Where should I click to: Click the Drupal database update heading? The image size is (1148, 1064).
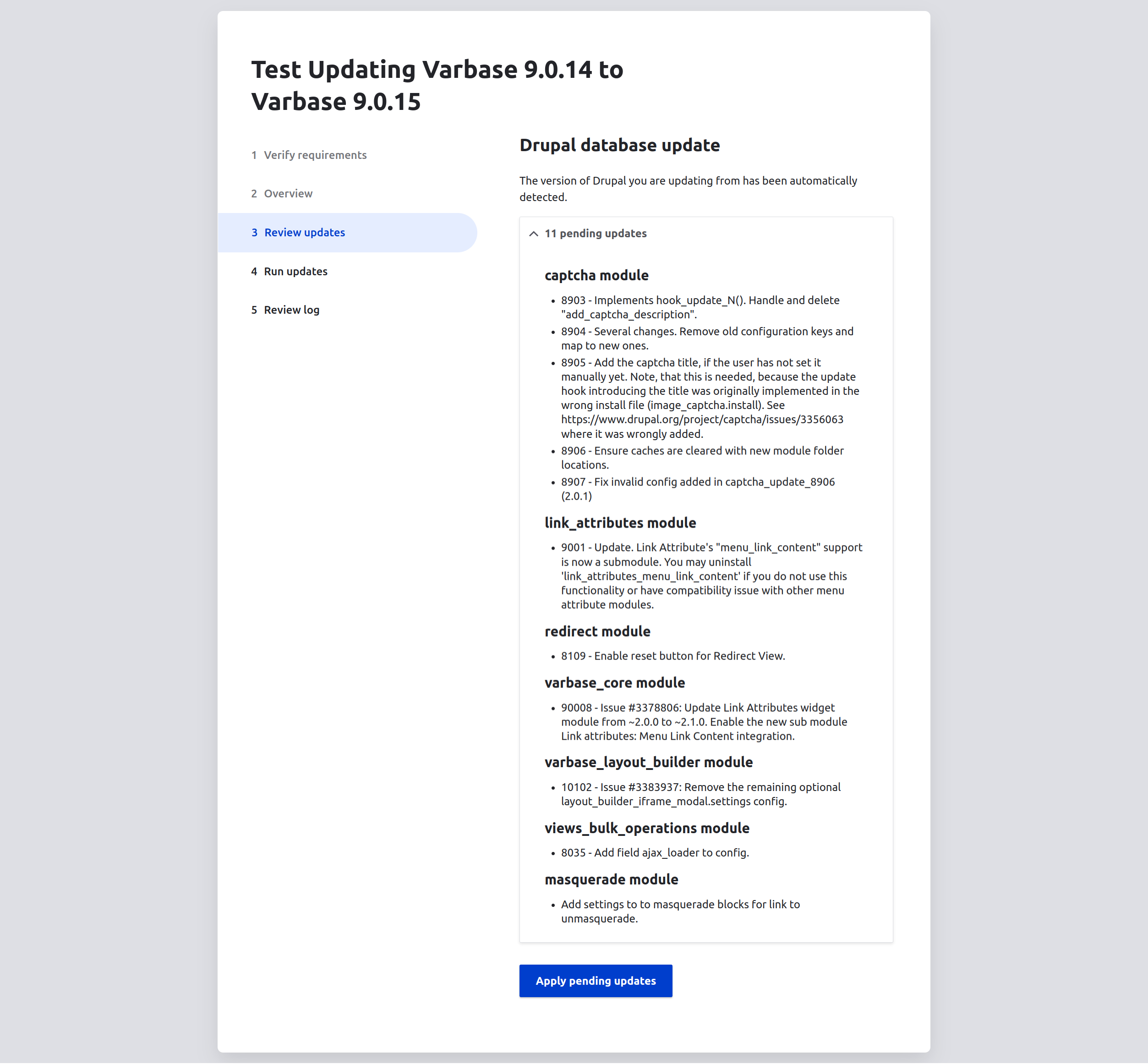[x=619, y=145]
